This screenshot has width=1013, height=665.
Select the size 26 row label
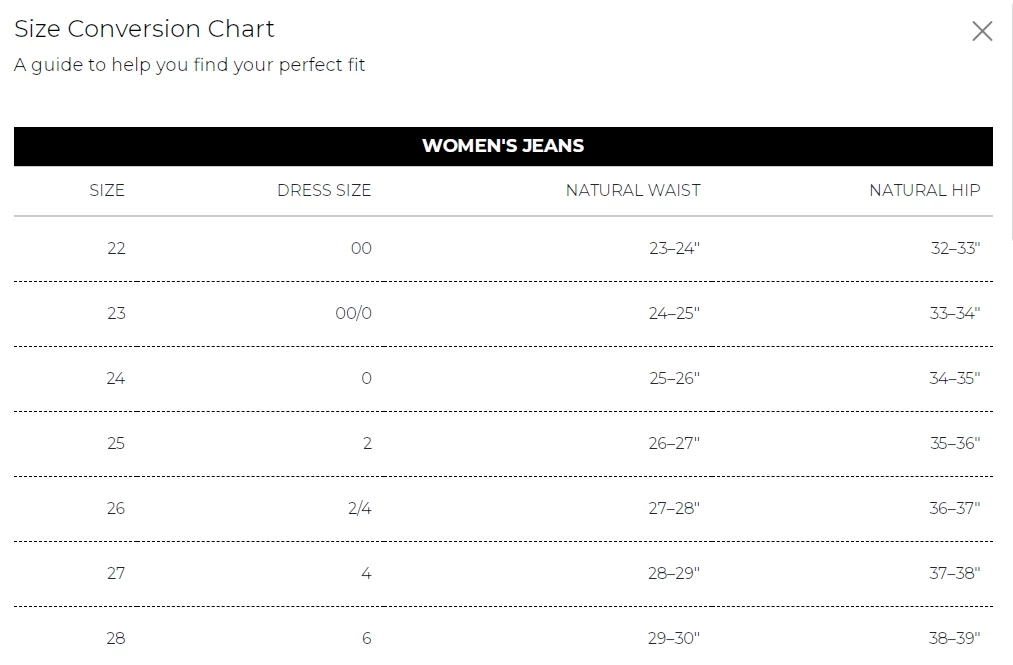(116, 508)
